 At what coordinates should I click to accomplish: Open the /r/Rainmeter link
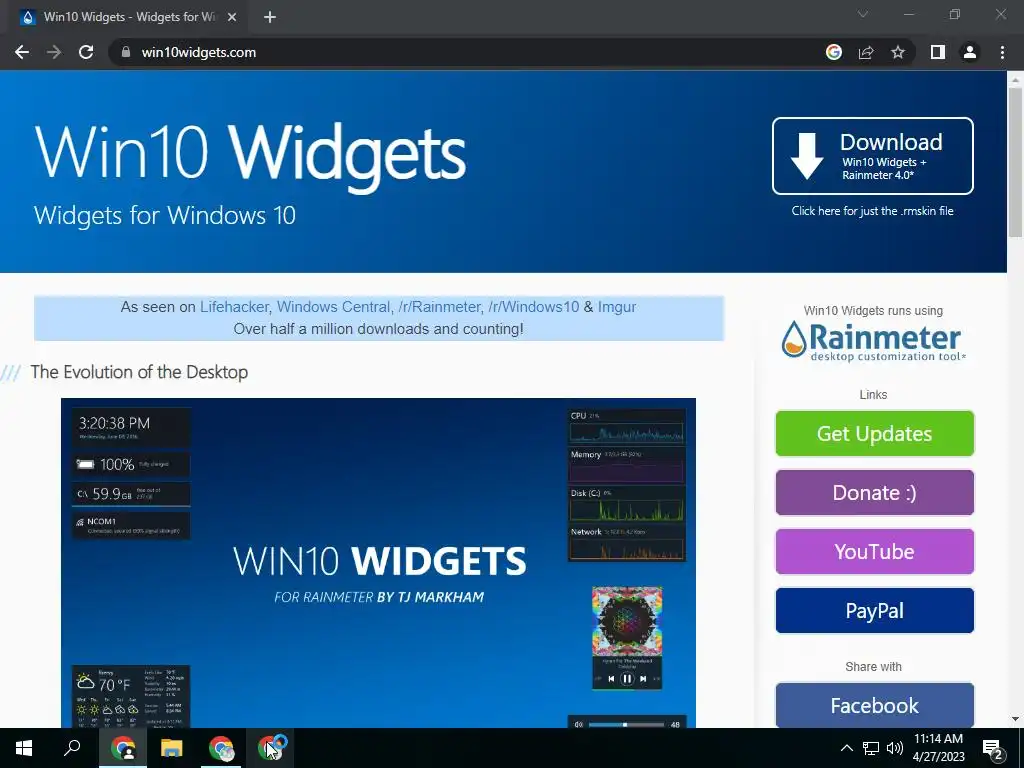click(x=439, y=307)
